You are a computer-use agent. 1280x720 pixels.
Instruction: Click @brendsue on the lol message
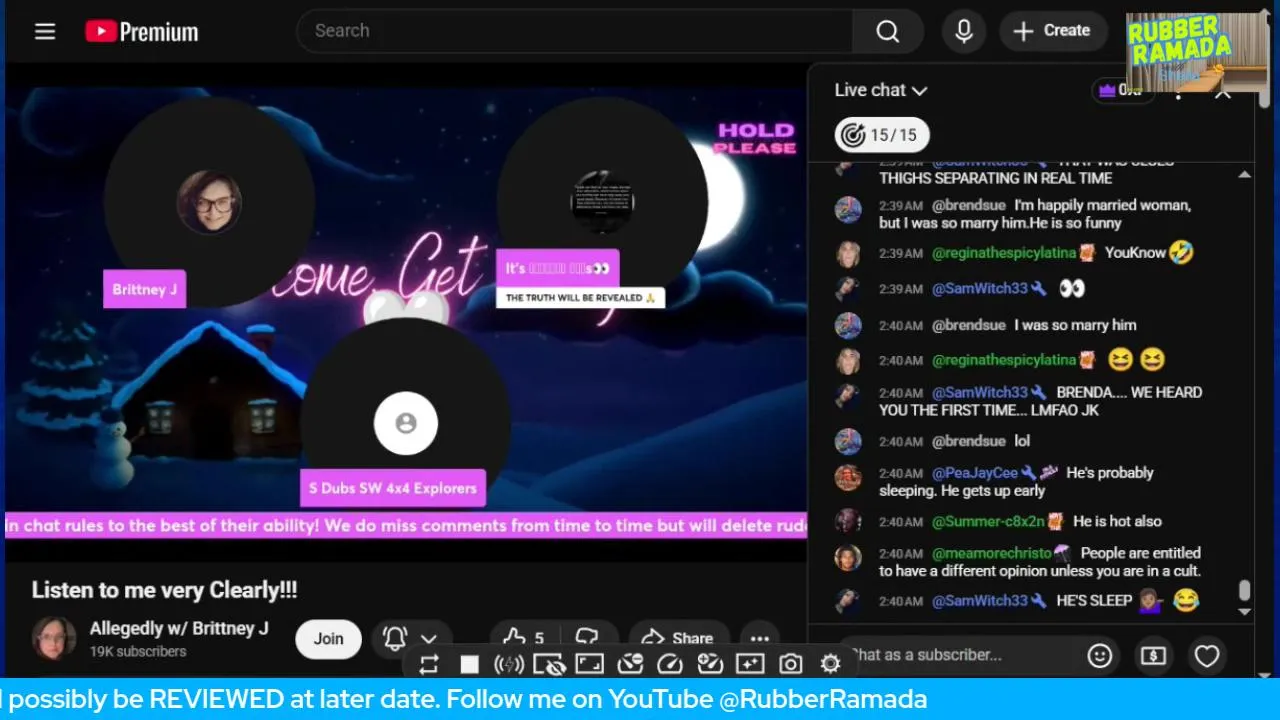pyautogui.click(x=969, y=441)
